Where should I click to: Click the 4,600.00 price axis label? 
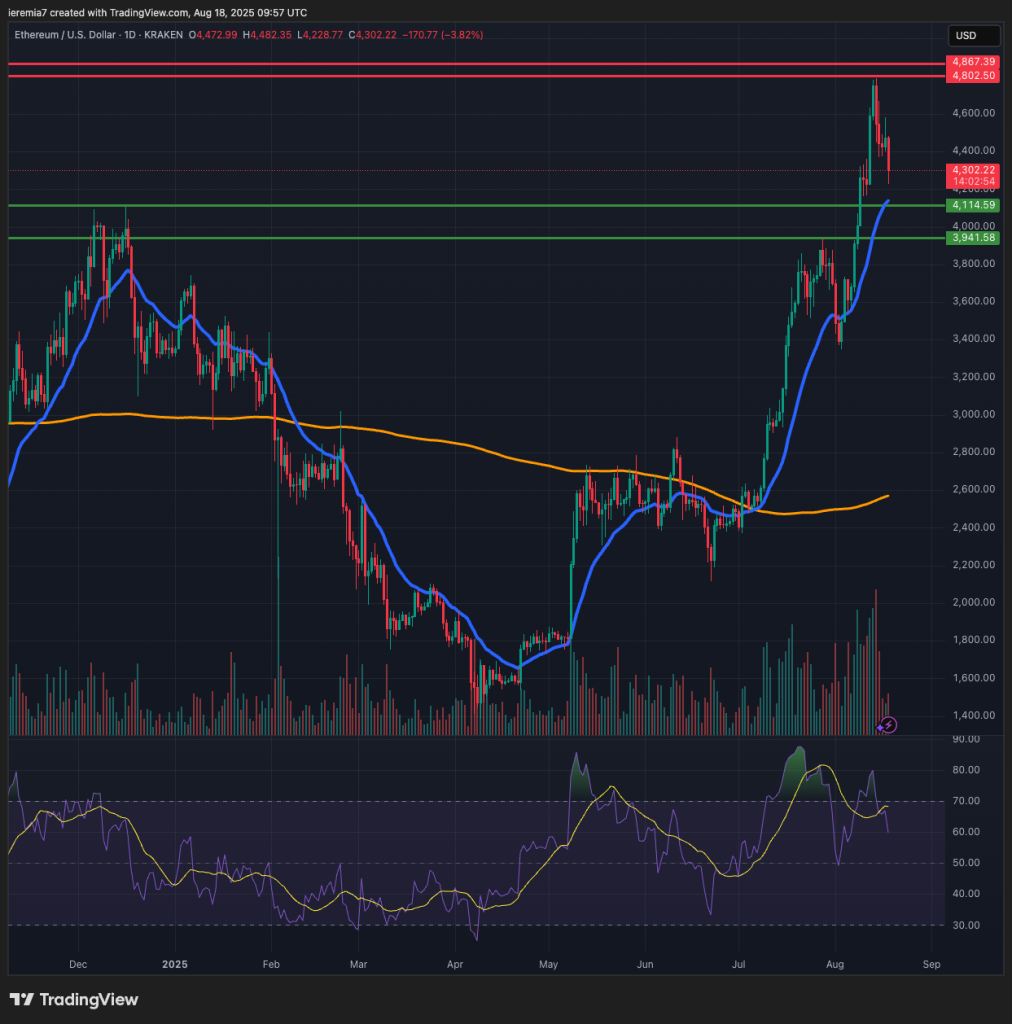pyautogui.click(x=973, y=113)
